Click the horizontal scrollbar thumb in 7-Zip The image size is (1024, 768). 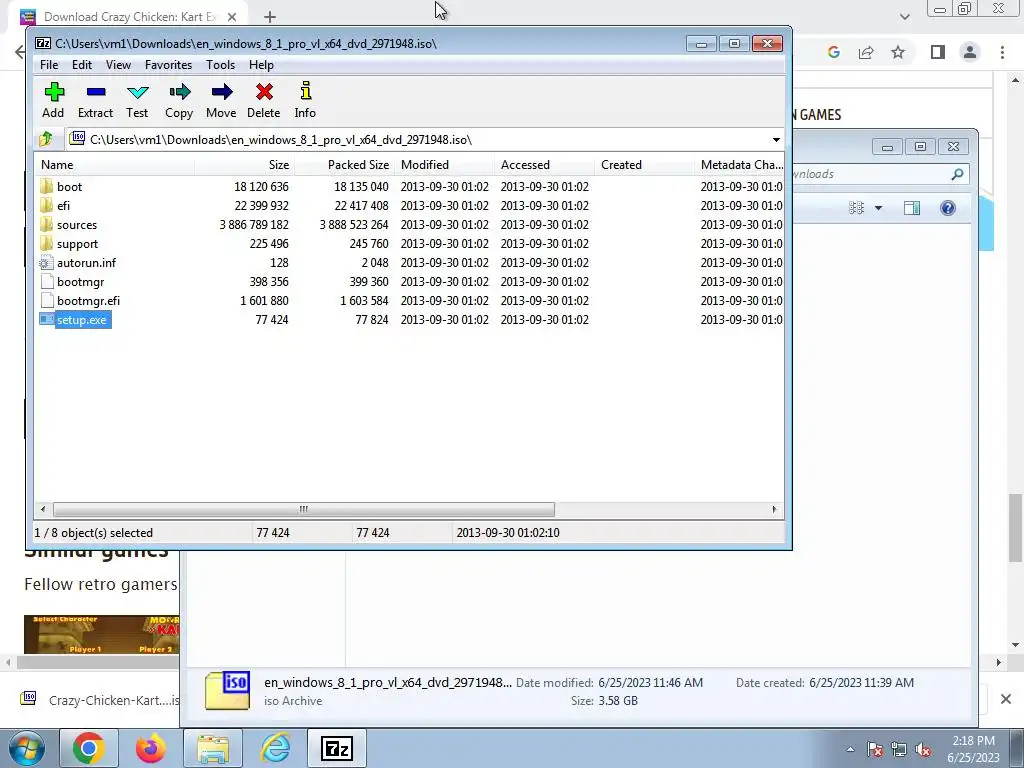[x=304, y=509]
